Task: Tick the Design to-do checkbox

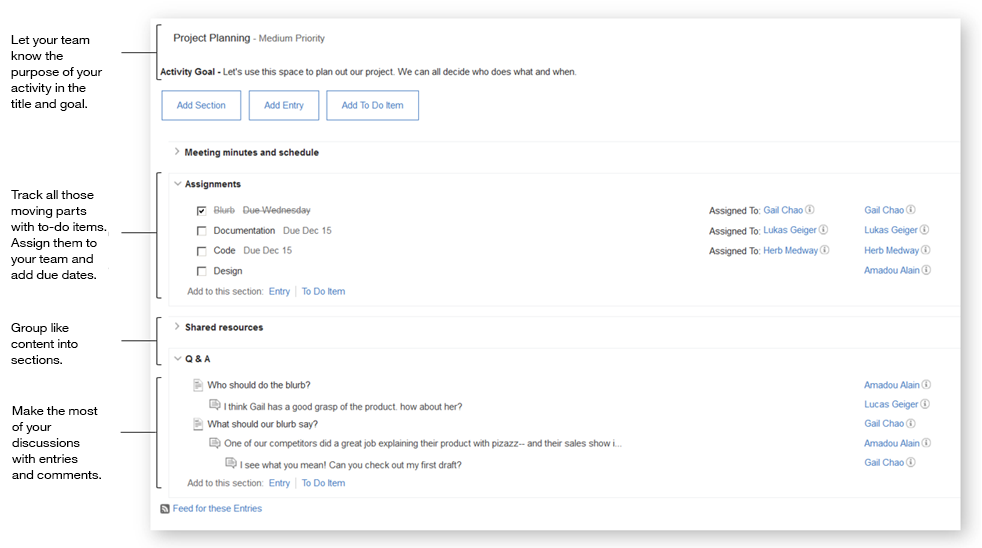Action: 202,271
